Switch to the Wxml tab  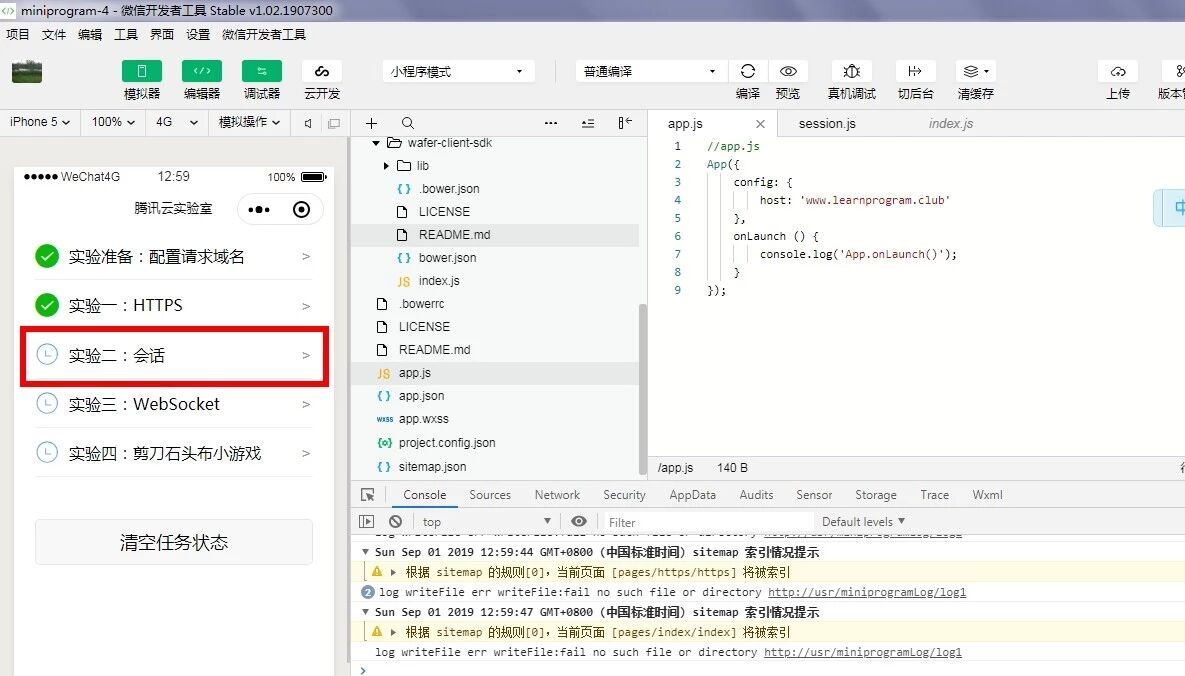pos(987,495)
